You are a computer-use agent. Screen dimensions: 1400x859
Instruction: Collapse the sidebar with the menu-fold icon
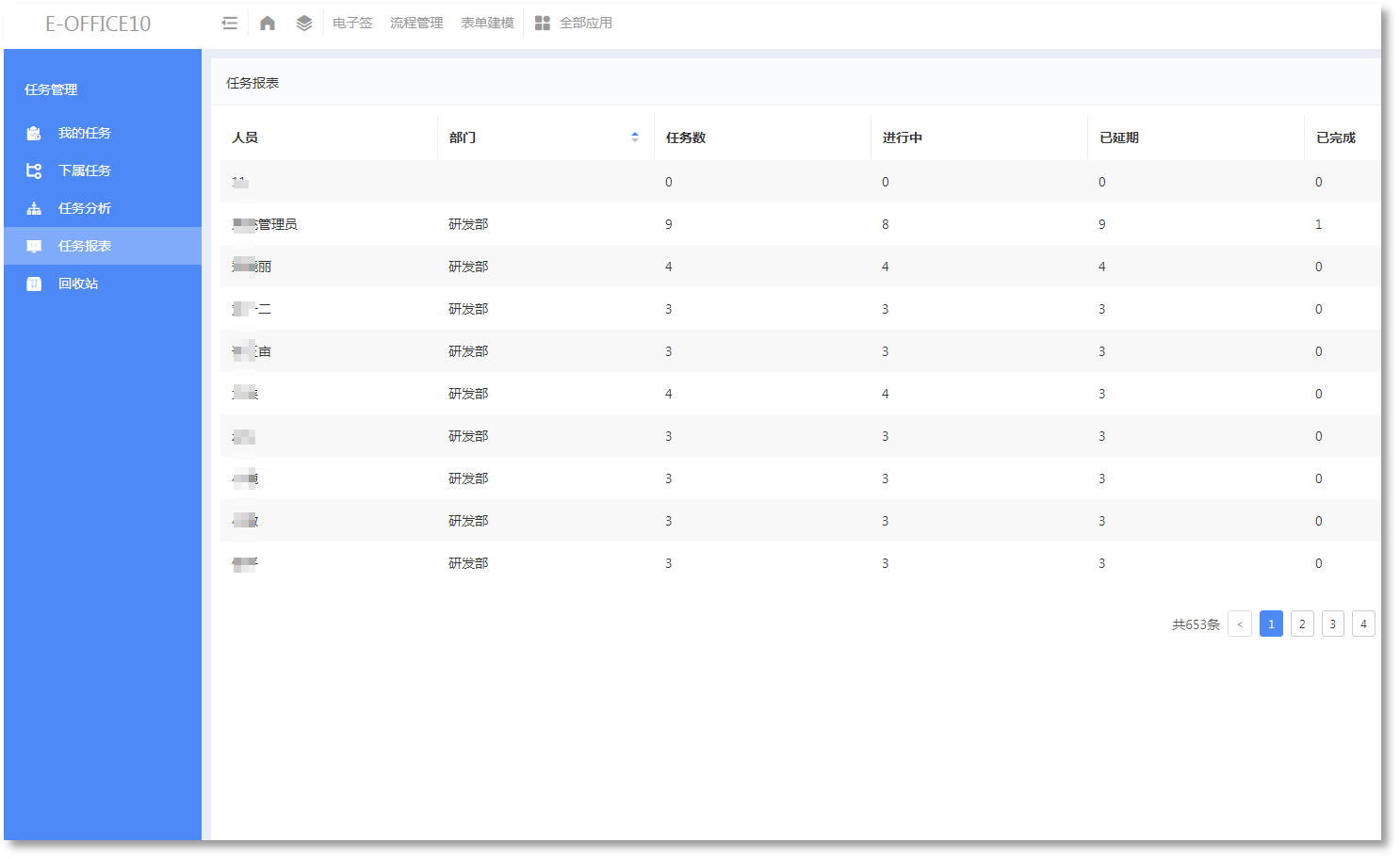click(229, 24)
